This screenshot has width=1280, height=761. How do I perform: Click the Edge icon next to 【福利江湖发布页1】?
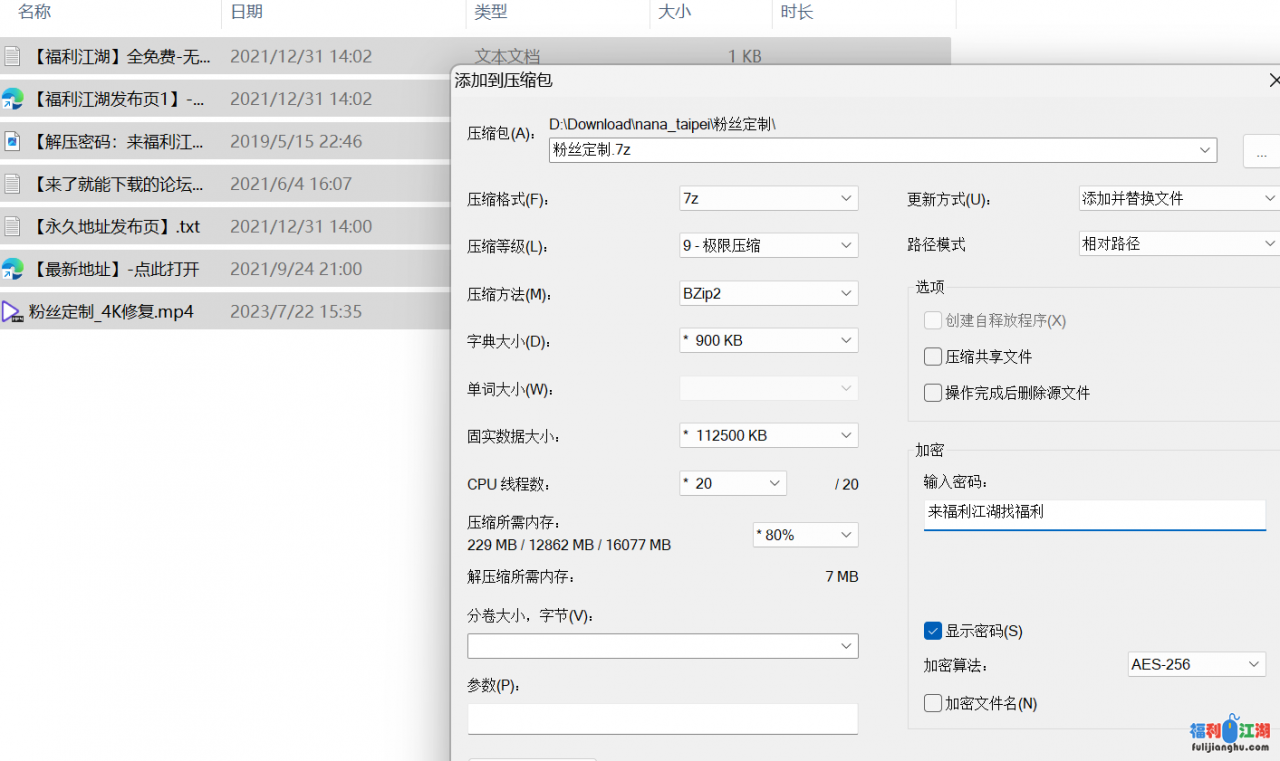[12, 99]
